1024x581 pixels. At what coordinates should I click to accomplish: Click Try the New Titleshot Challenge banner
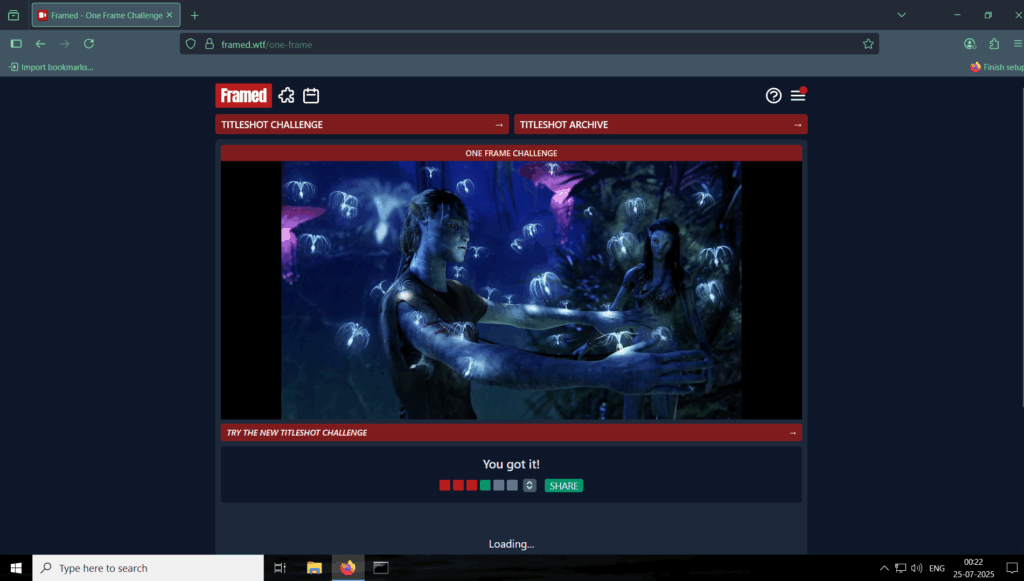point(511,433)
